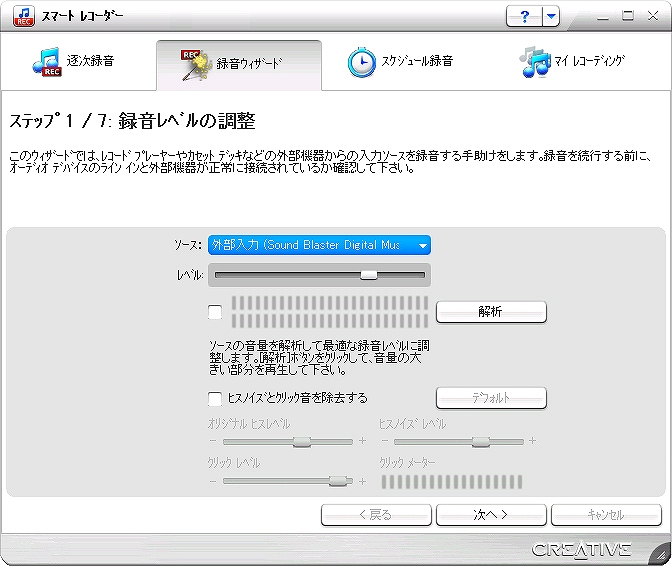Click plus of オリジナル ヒスレベル slider
672x566 pixels.
[x=363, y=441]
